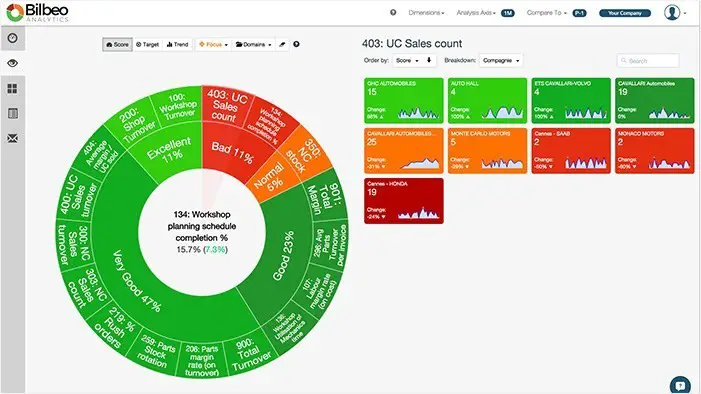The height and width of the screenshot is (394, 701).
Task: Select the 403: UC Sales count segment
Action: (227, 104)
